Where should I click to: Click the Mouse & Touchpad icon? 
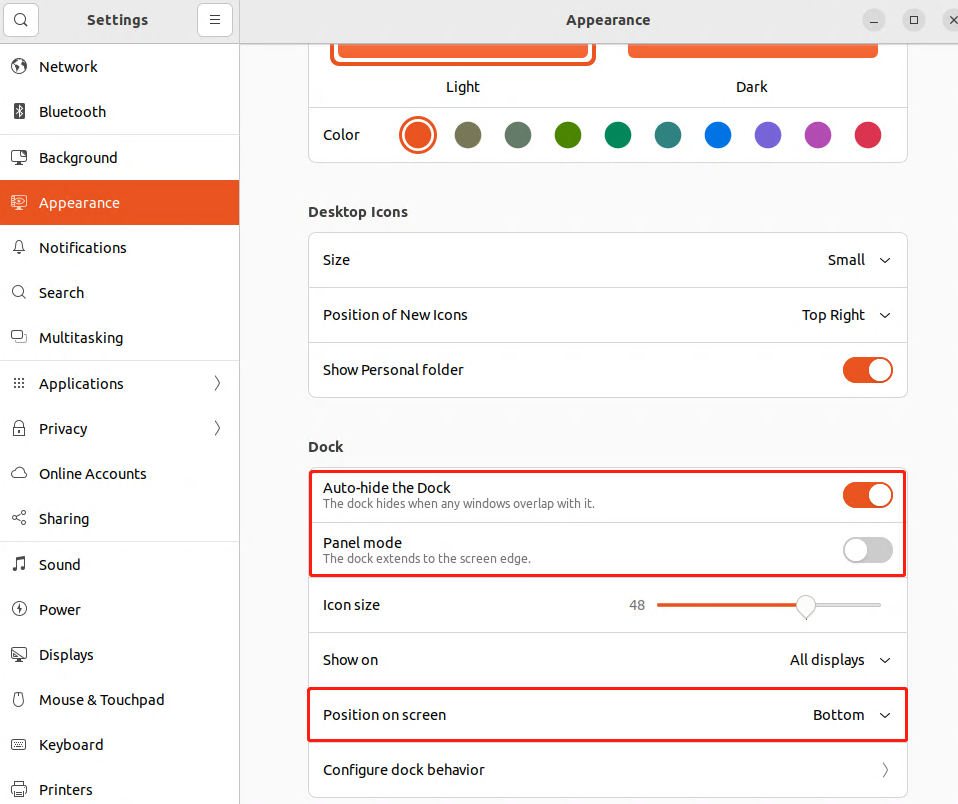point(19,699)
